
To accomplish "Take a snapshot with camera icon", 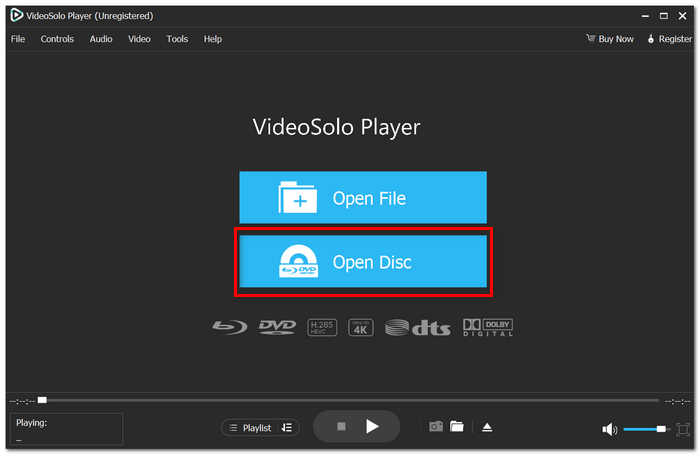I will (x=436, y=427).
